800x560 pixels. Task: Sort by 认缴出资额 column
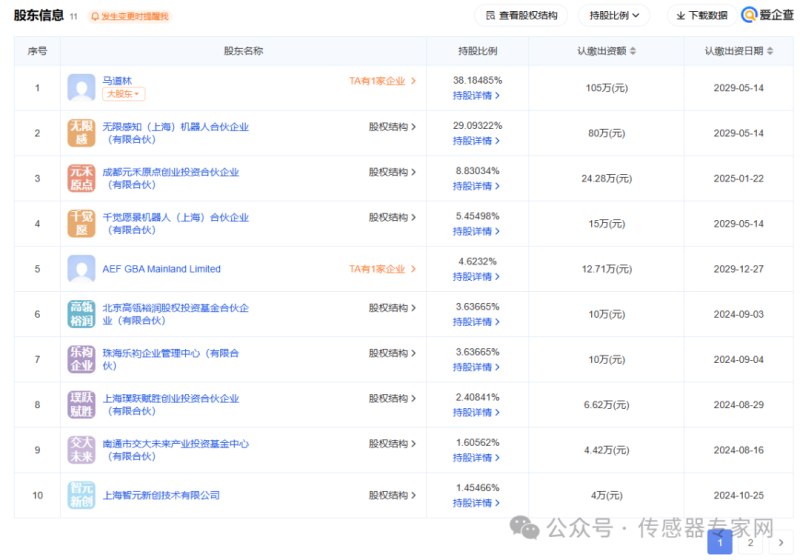tap(606, 51)
